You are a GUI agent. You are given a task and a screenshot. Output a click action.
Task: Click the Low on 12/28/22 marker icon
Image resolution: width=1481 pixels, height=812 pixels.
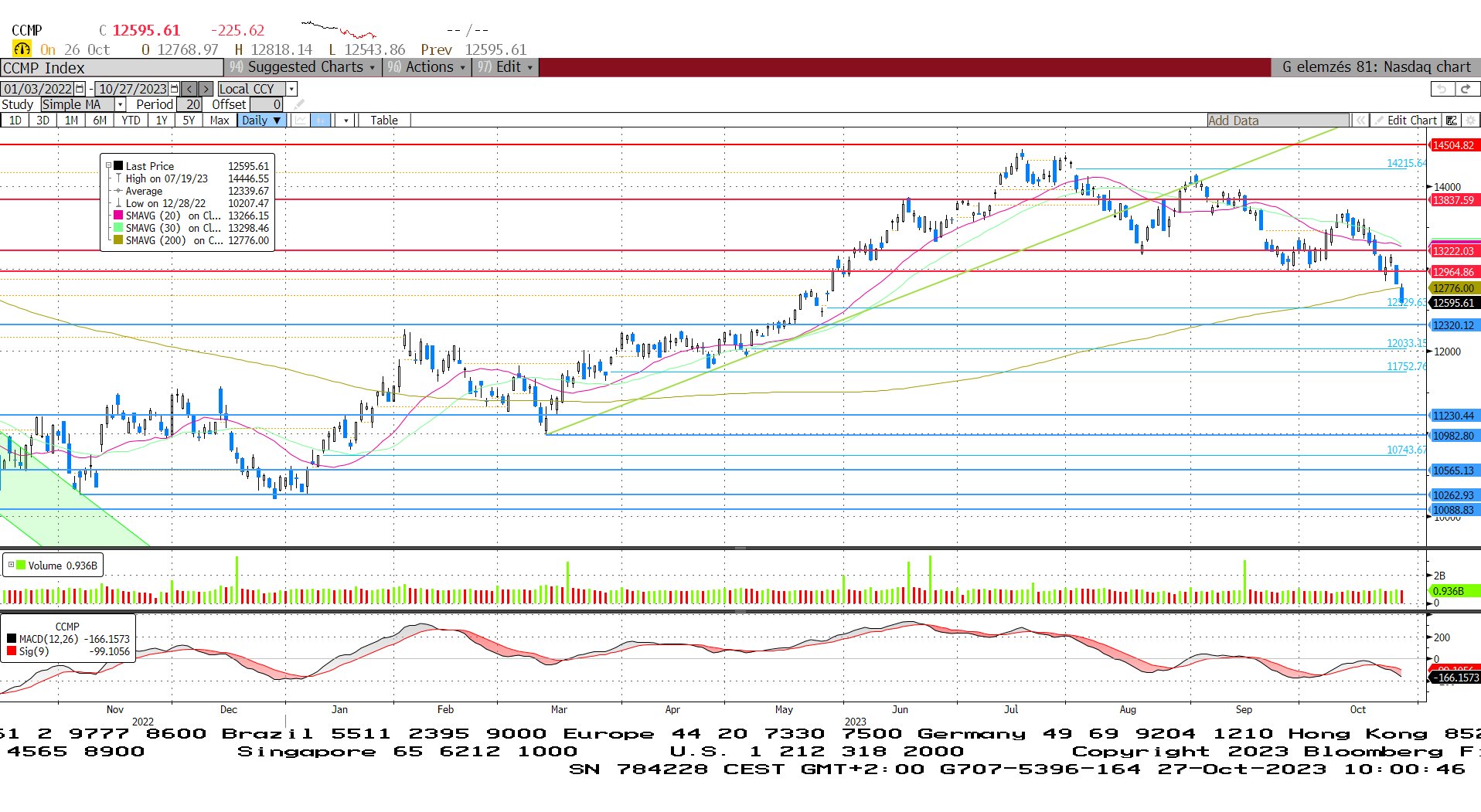(x=118, y=203)
